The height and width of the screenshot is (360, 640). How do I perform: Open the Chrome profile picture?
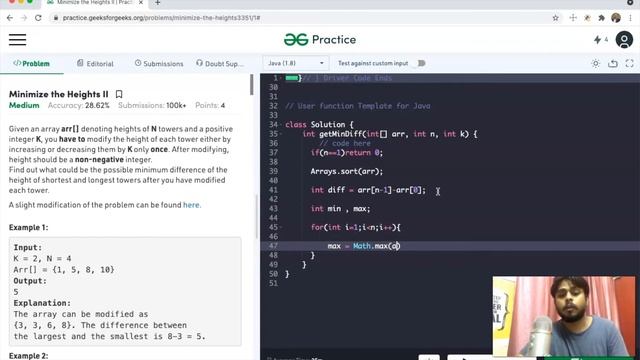[616, 18]
